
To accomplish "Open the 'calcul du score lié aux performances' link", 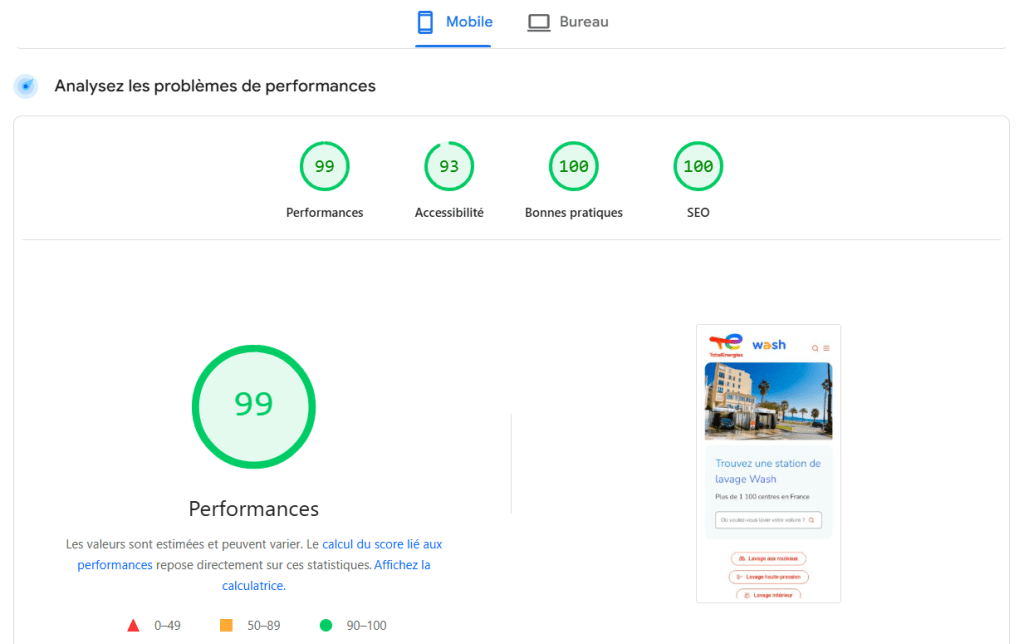I will point(382,544).
